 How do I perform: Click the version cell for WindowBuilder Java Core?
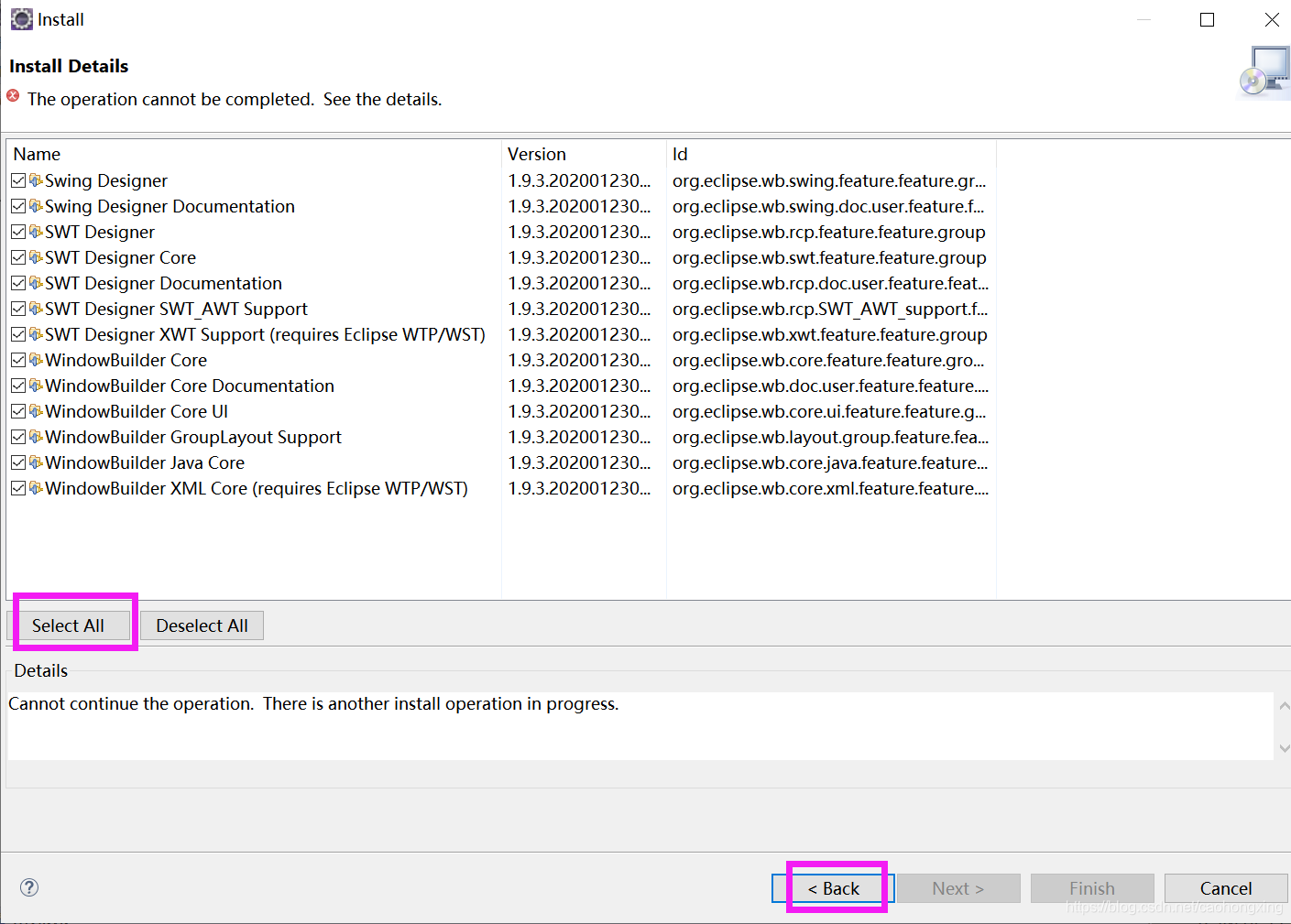click(579, 462)
